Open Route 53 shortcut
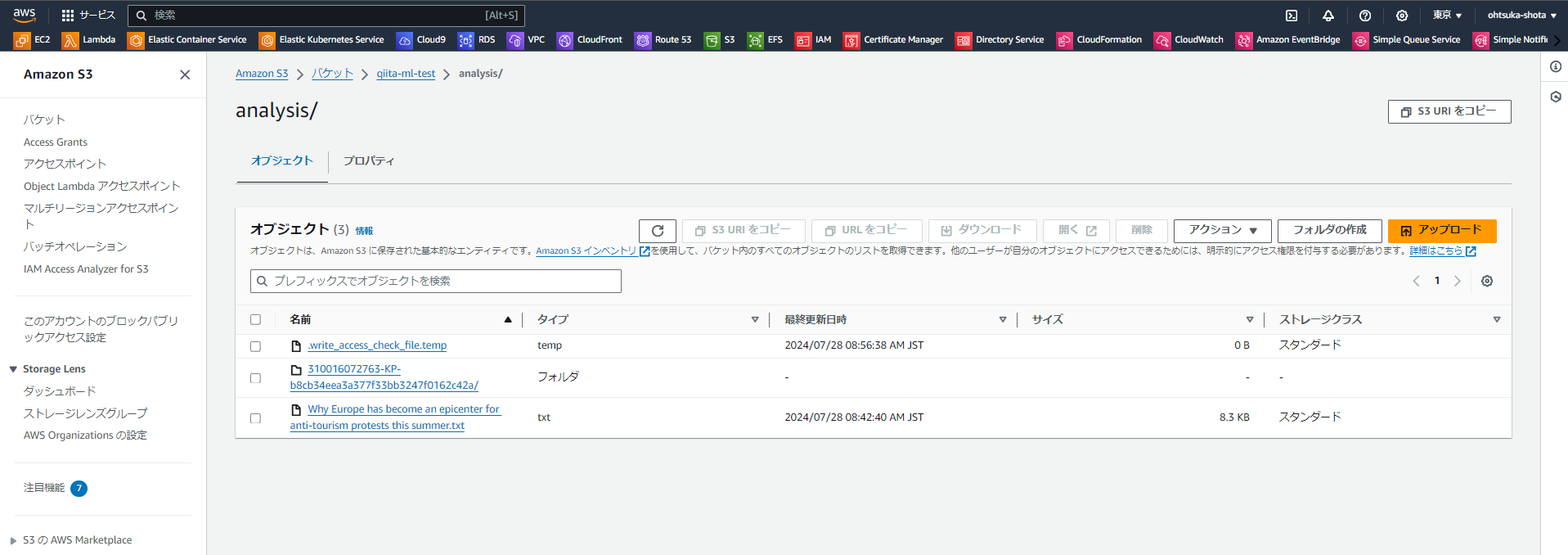1568x555 pixels. click(x=663, y=39)
